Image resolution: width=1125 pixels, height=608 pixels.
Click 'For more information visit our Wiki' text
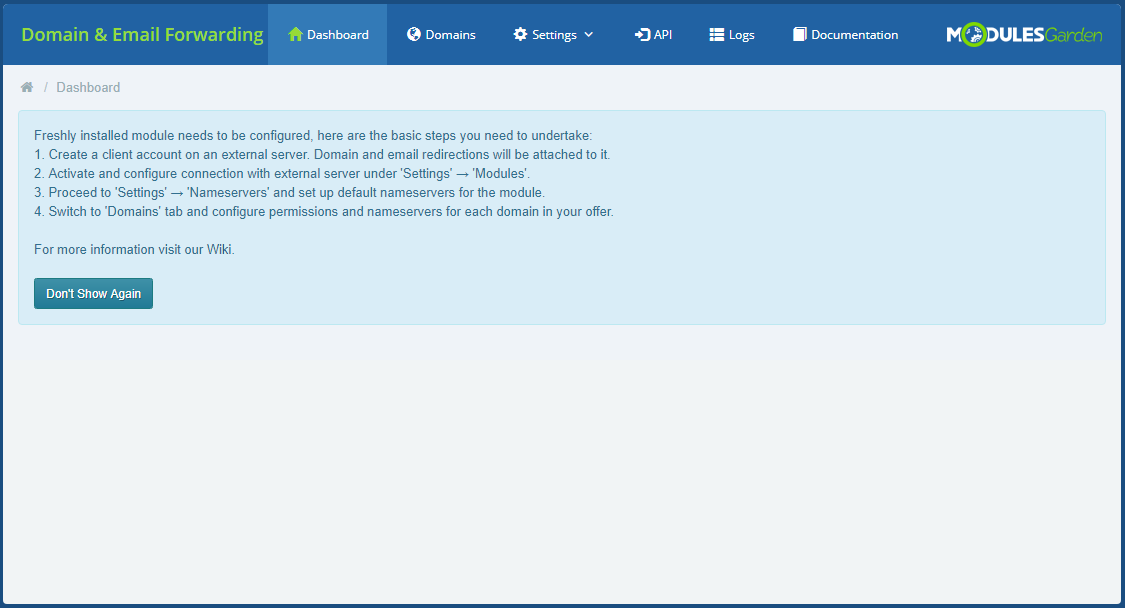[x=134, y=250]
